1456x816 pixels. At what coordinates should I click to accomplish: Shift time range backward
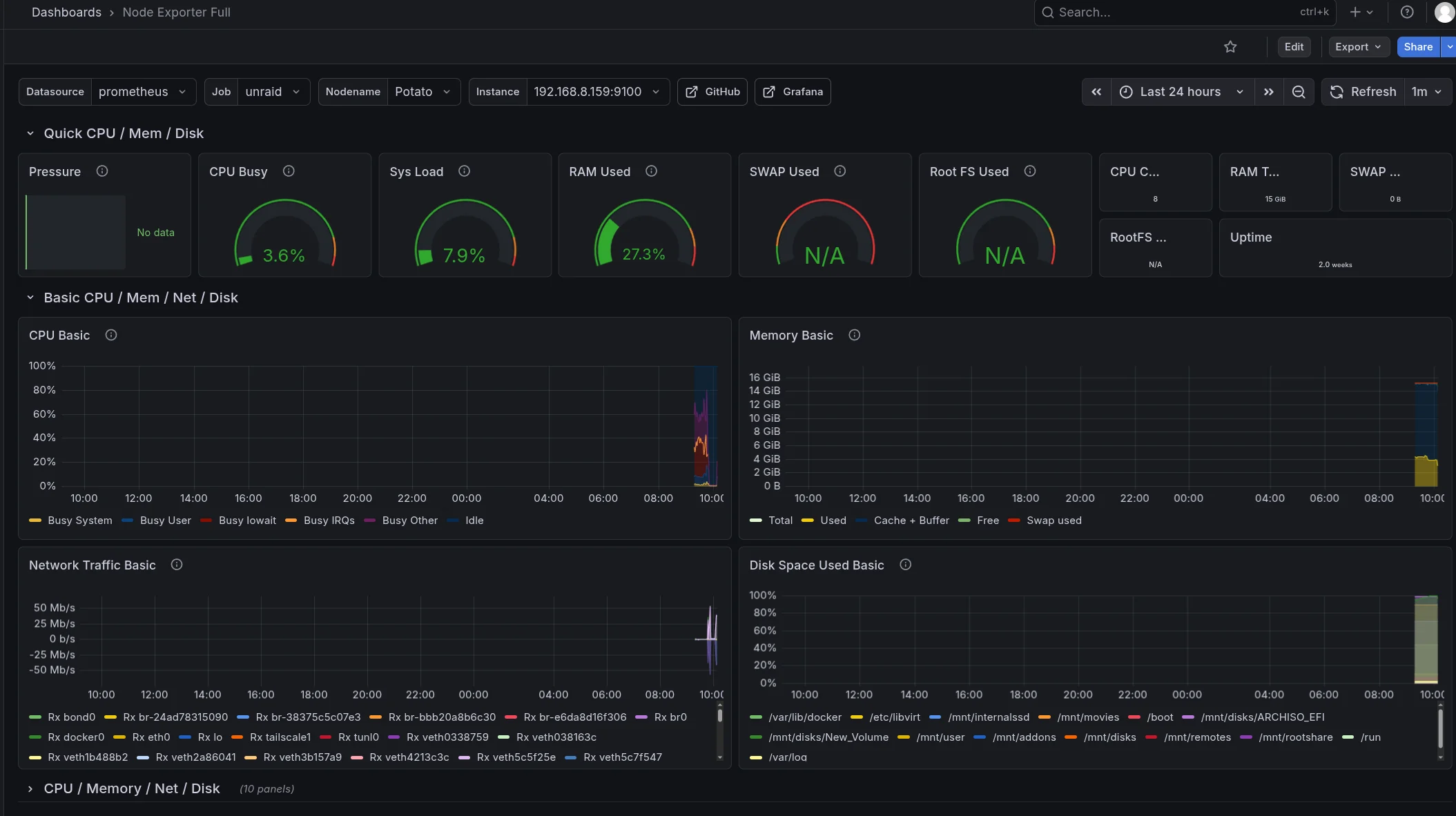(1096, 92)
